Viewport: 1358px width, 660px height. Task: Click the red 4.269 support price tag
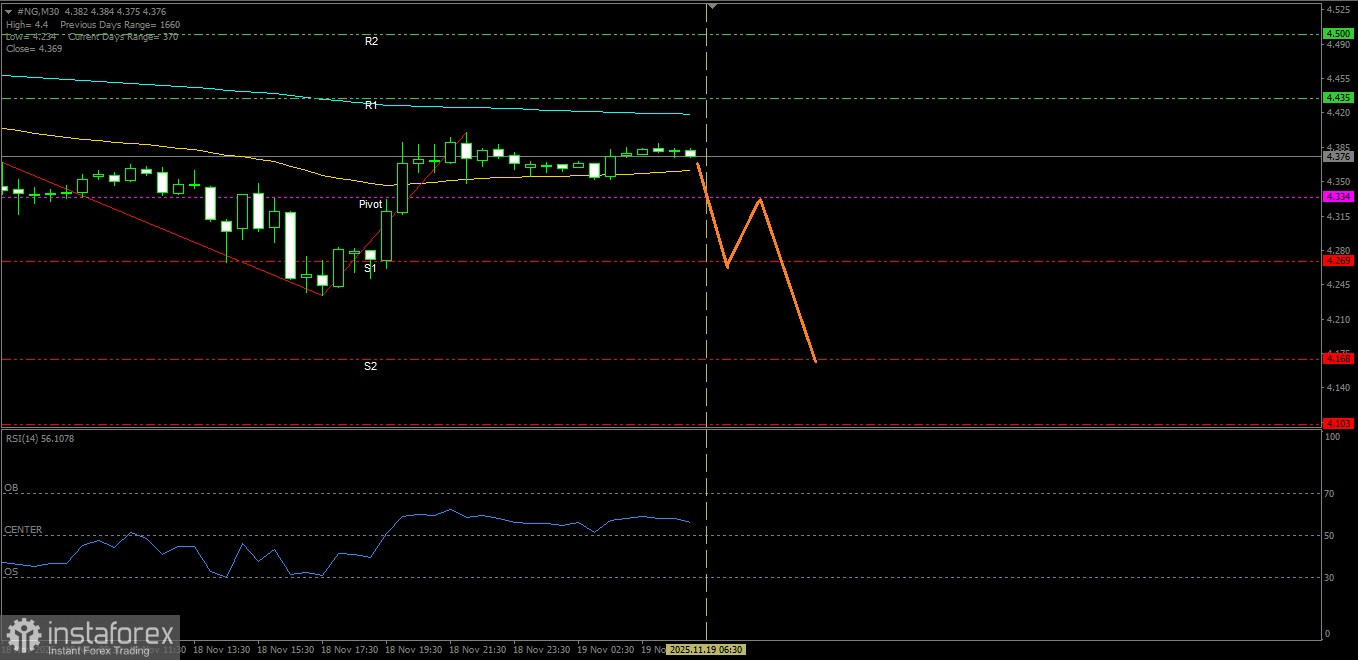coord(1336,260)
